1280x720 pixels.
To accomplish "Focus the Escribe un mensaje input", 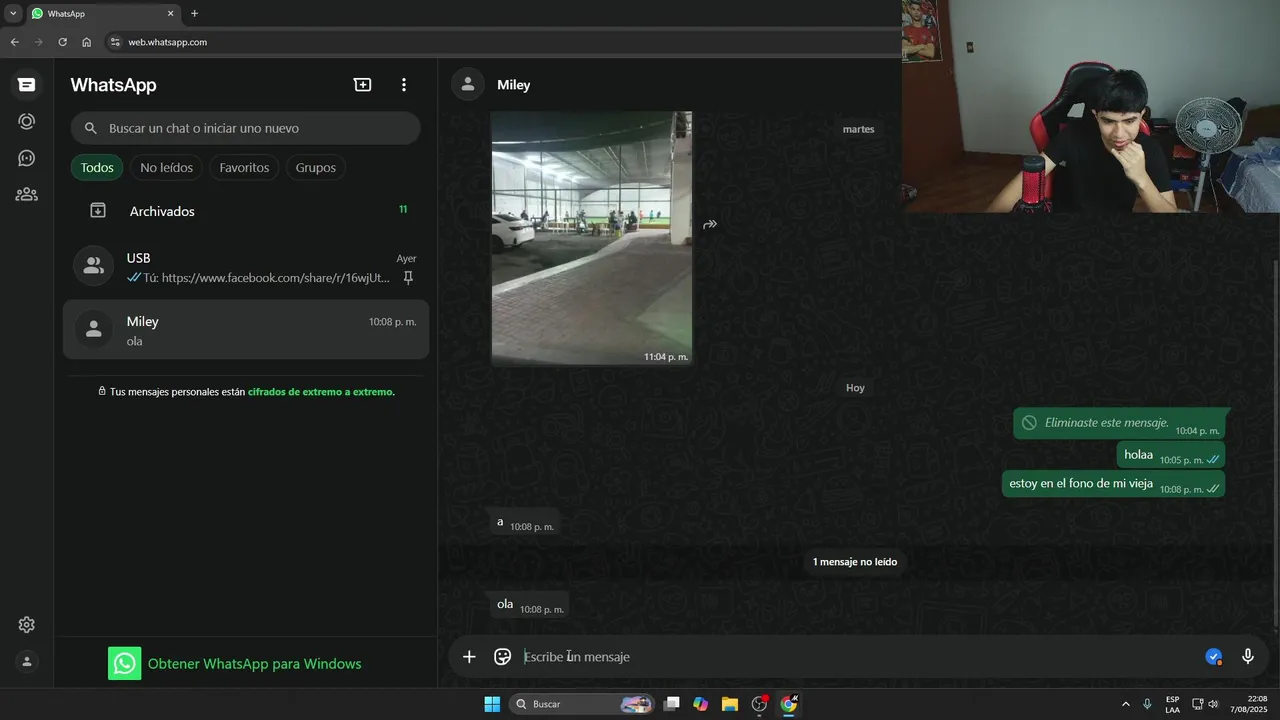I will (x=858, y=657).
